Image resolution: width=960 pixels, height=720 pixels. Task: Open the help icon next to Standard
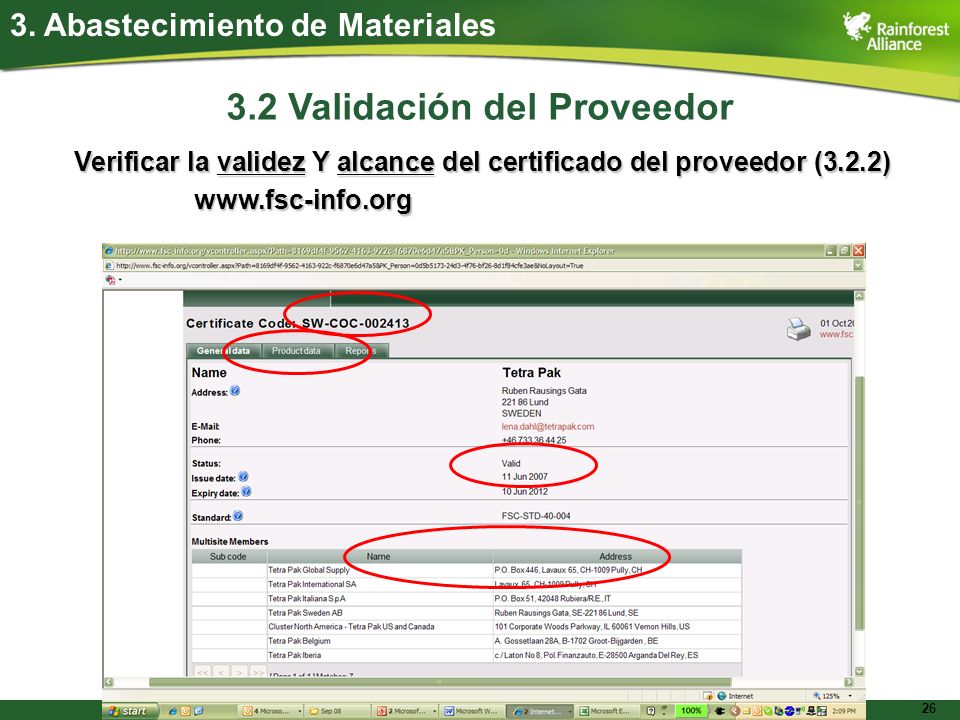coord(238,516)
